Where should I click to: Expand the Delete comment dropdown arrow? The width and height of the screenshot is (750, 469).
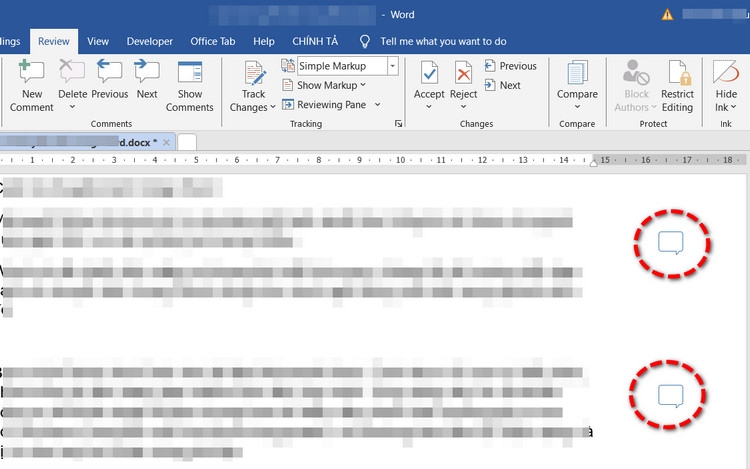click(72, 107)
